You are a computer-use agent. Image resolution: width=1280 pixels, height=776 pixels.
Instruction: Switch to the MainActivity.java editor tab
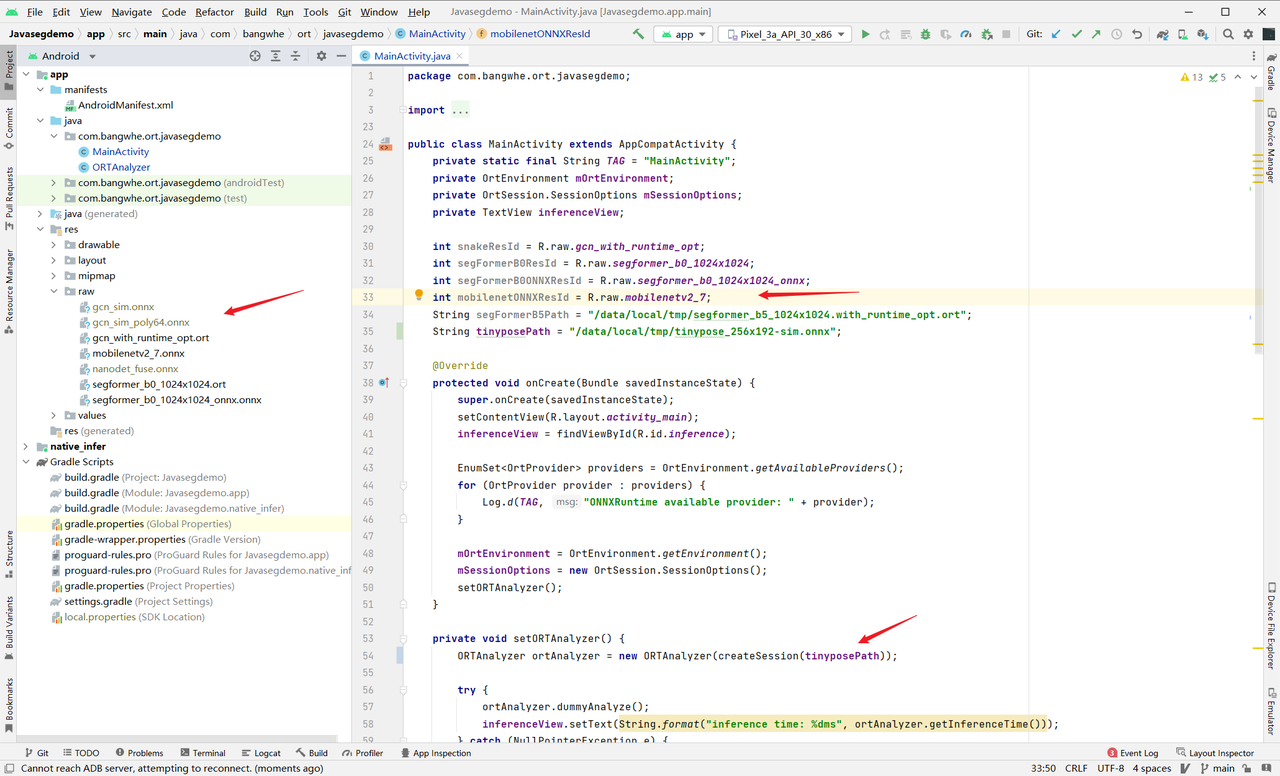[x=412, y=57]
